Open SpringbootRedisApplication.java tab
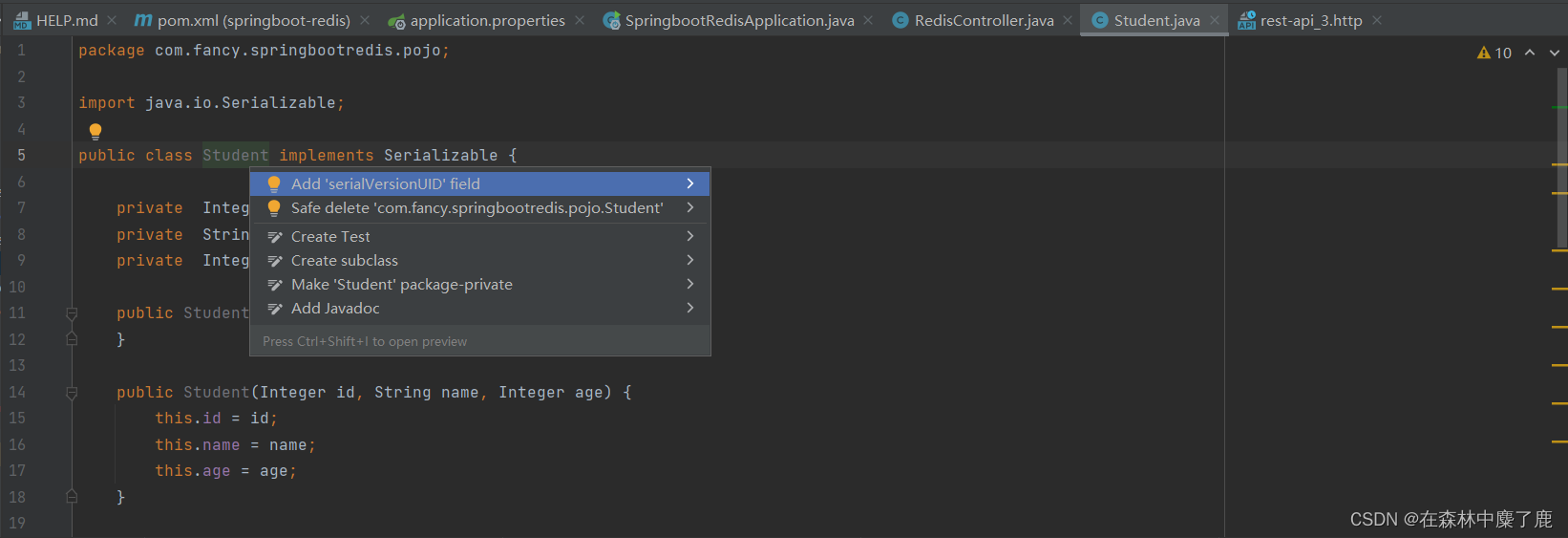Image resolution: width=1568 pixels, height=538 pixels. pyautogui.click(x=739, y=20)
